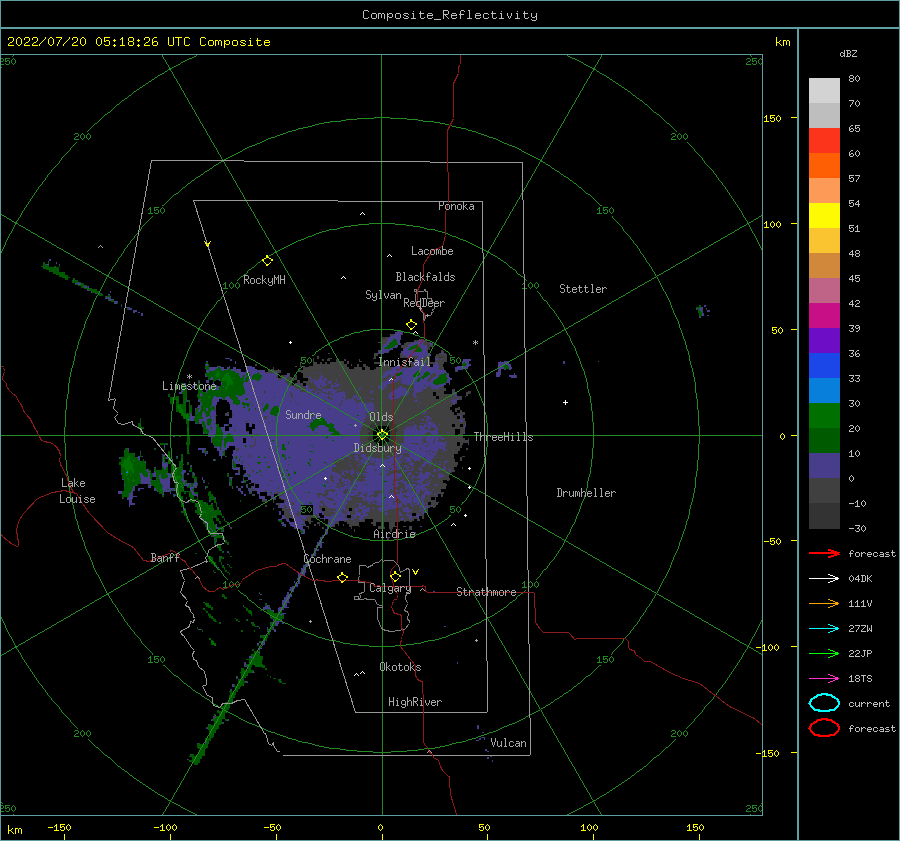This screenshot has width=900, height=841.
Task: Click the red 65-60 dBZ color swatch
Action: pos(824,141)
